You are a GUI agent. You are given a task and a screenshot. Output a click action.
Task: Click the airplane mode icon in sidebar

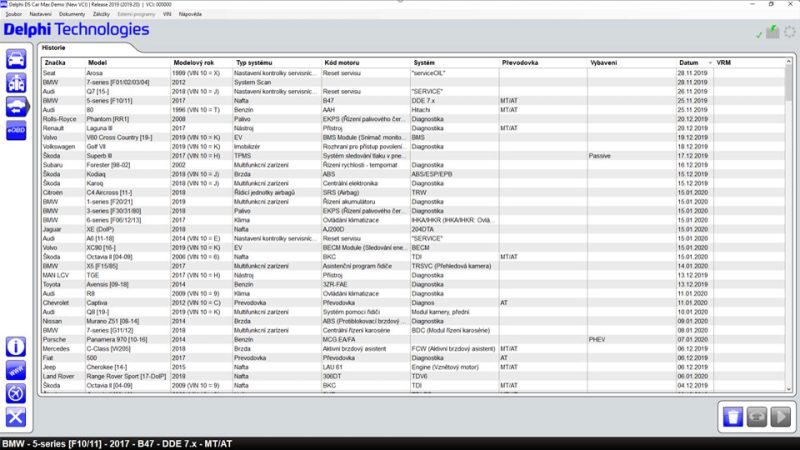[17, 394]
